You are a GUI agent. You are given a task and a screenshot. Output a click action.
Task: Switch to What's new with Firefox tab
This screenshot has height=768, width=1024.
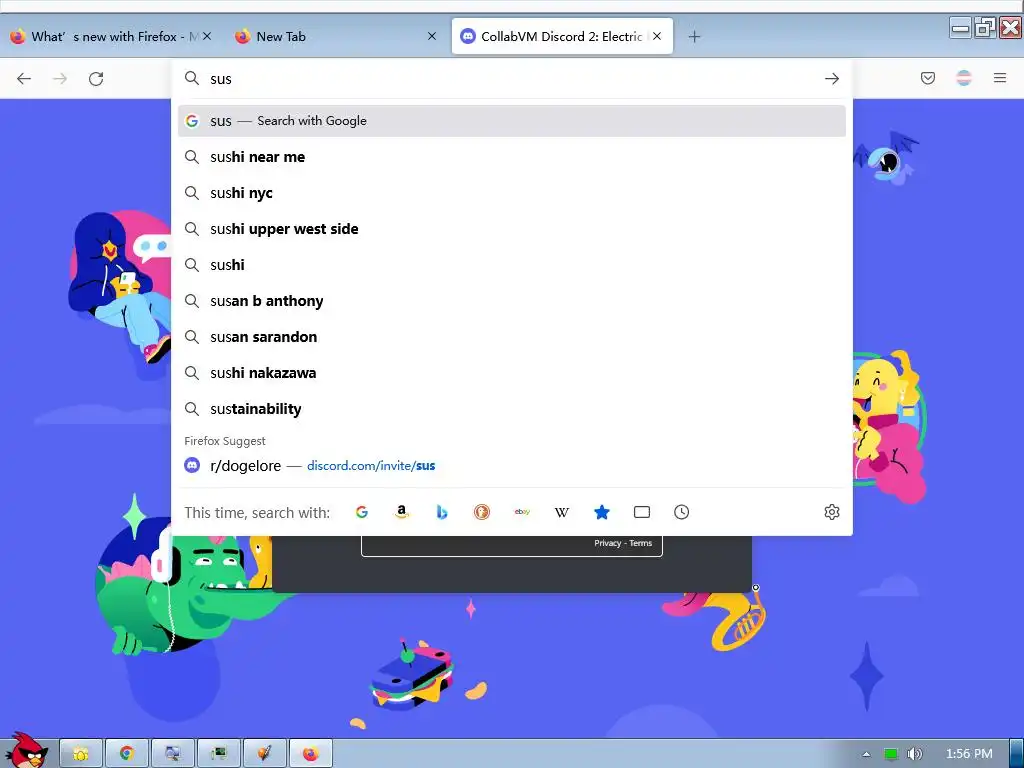coord(111,37)
